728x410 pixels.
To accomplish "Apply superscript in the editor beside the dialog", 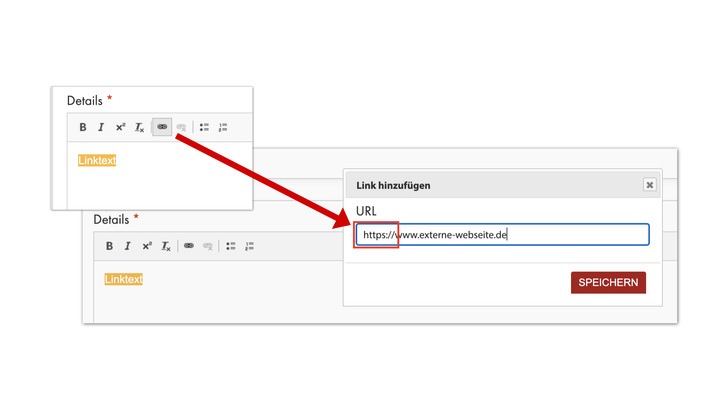I will pyautogui.click(x=147, y=246).
